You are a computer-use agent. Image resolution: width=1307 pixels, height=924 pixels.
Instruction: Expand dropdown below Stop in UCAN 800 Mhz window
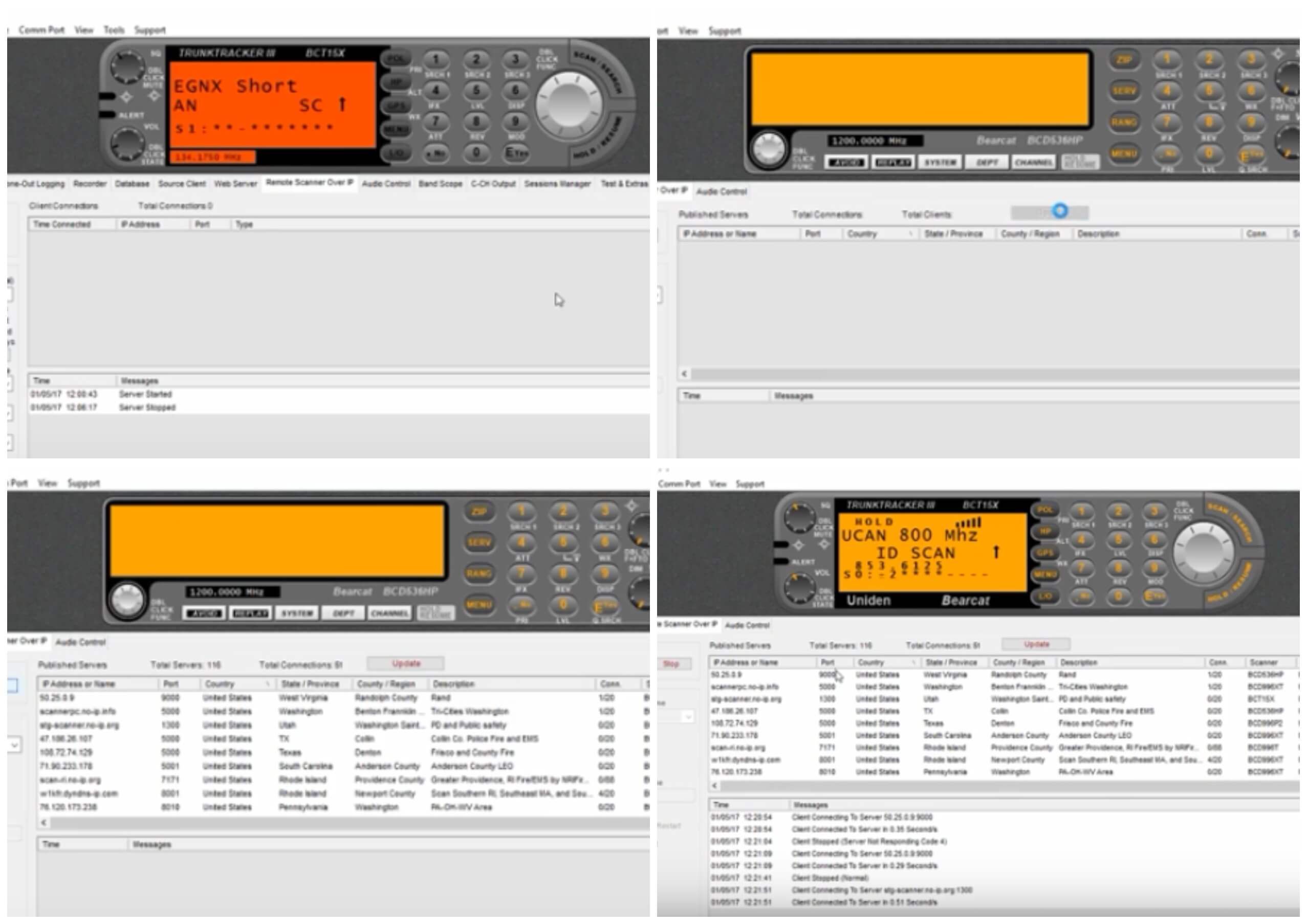[687, 717]
